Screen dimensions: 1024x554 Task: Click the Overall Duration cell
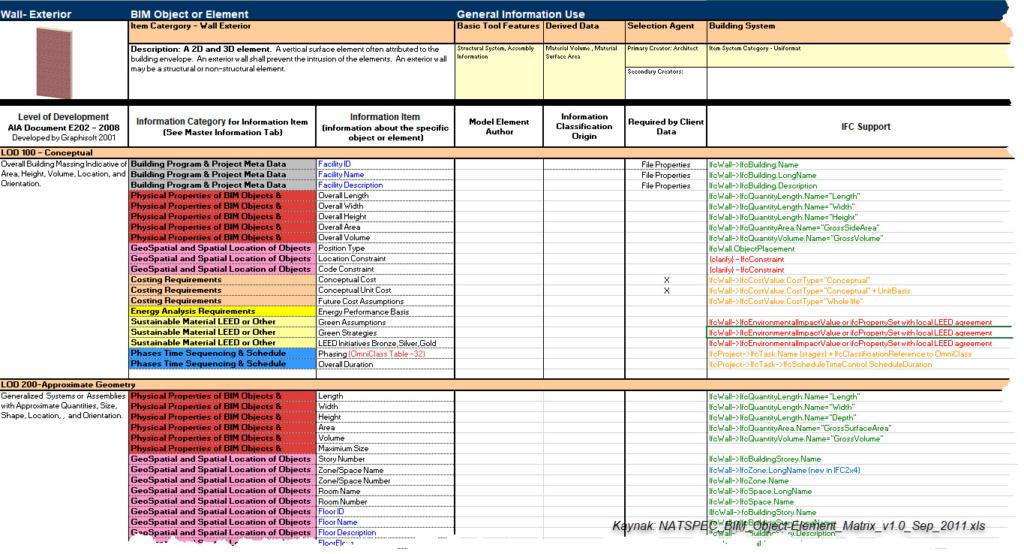coord(345,364)
